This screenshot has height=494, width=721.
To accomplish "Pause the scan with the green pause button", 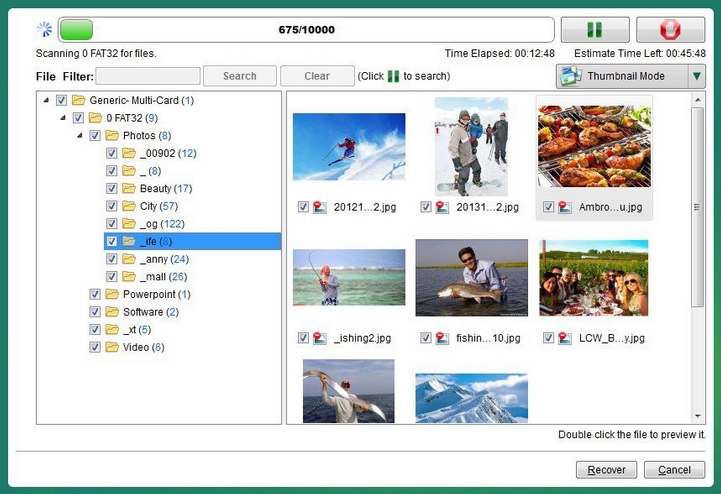I will pos(594,30).
